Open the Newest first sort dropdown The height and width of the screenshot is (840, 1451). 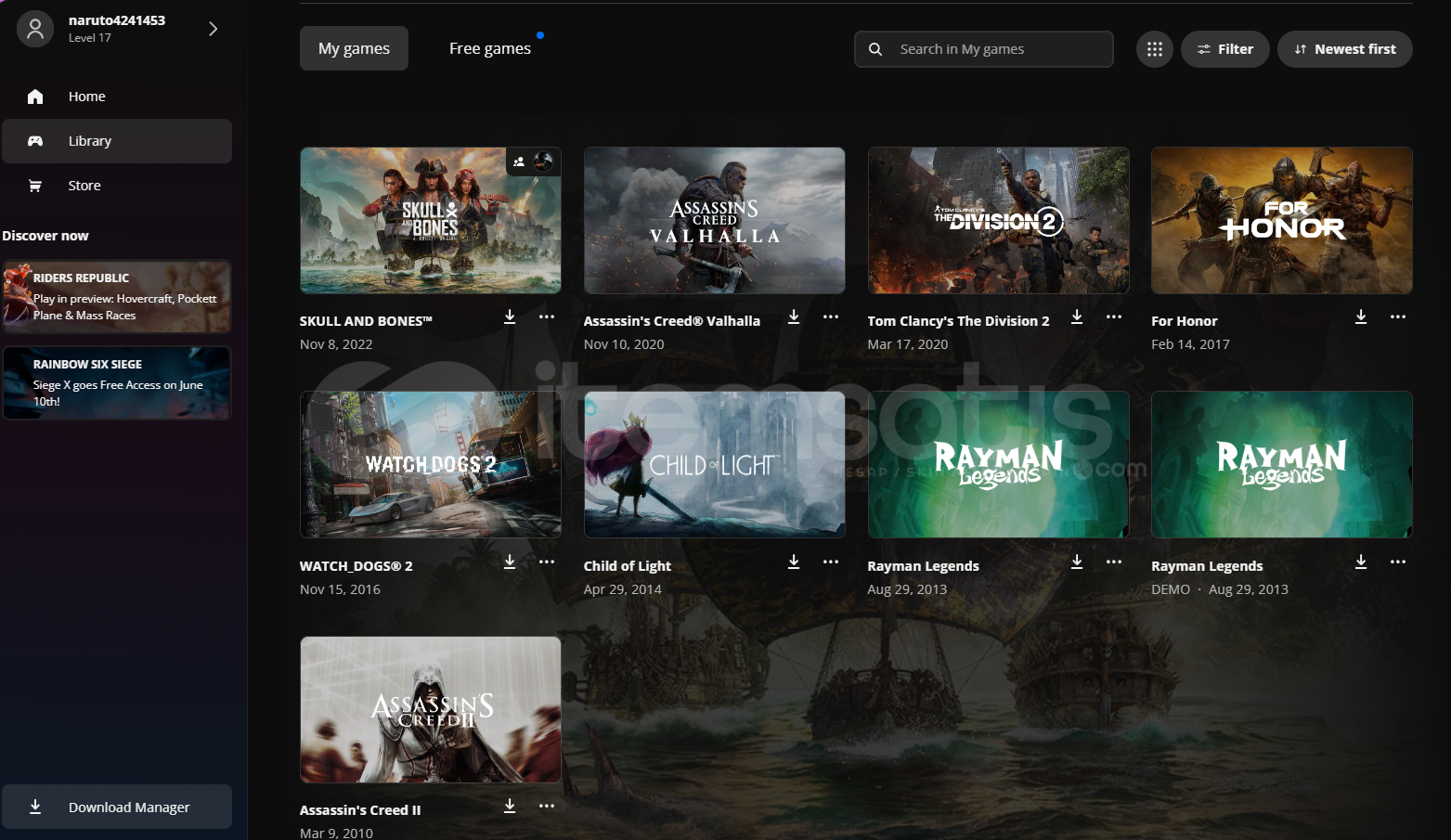pos(1345,49)
